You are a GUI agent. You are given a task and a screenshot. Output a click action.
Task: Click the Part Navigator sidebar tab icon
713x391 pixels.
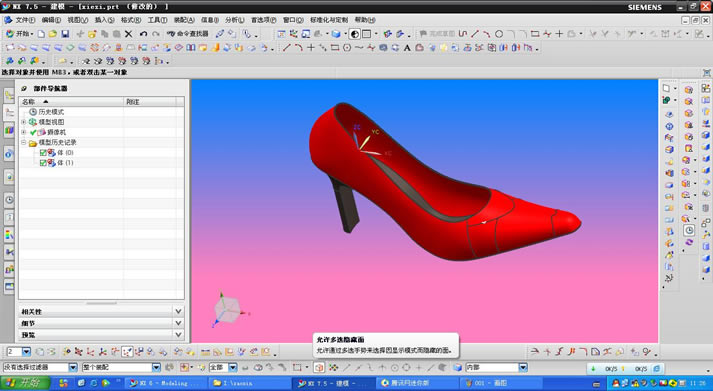click(9, 113)
